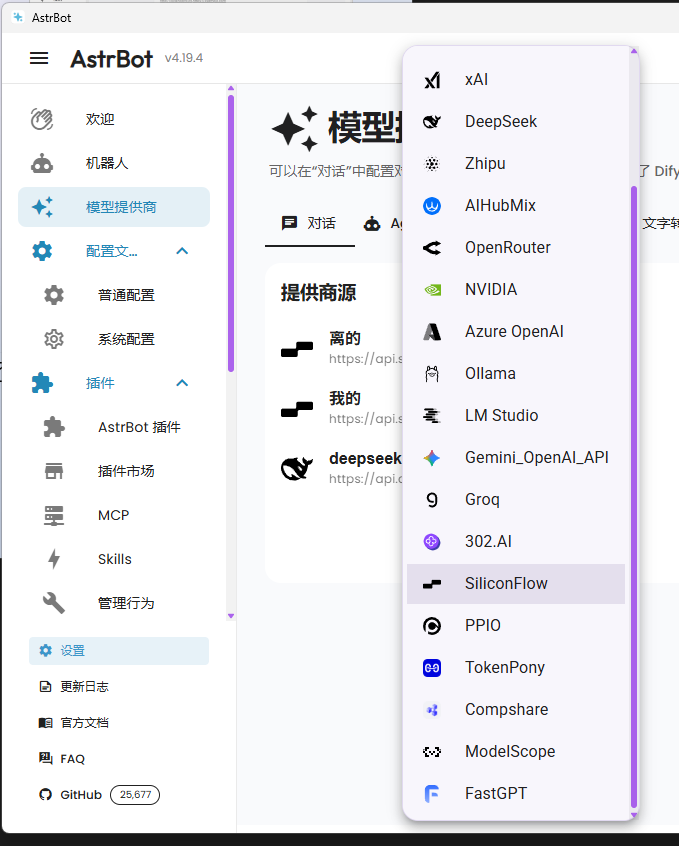Open the 欢迎 sidebar page
The image size is (679, 846).
114,119
